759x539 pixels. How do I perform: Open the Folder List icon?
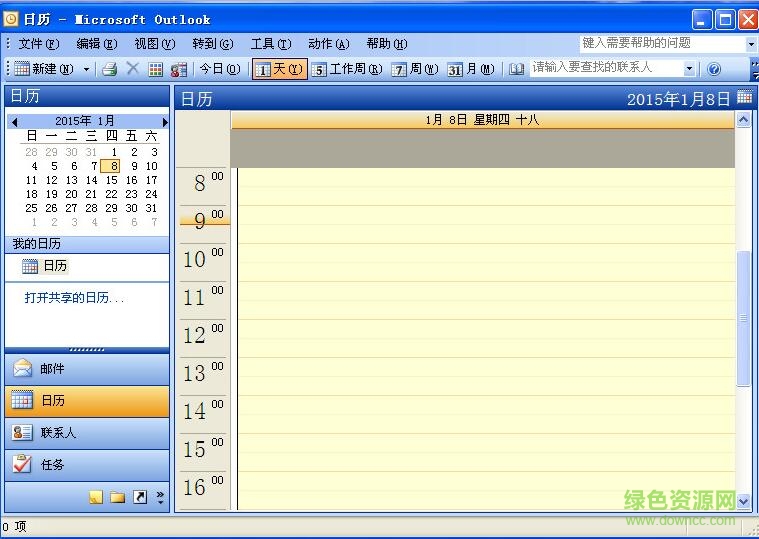[x=117, y=497]
